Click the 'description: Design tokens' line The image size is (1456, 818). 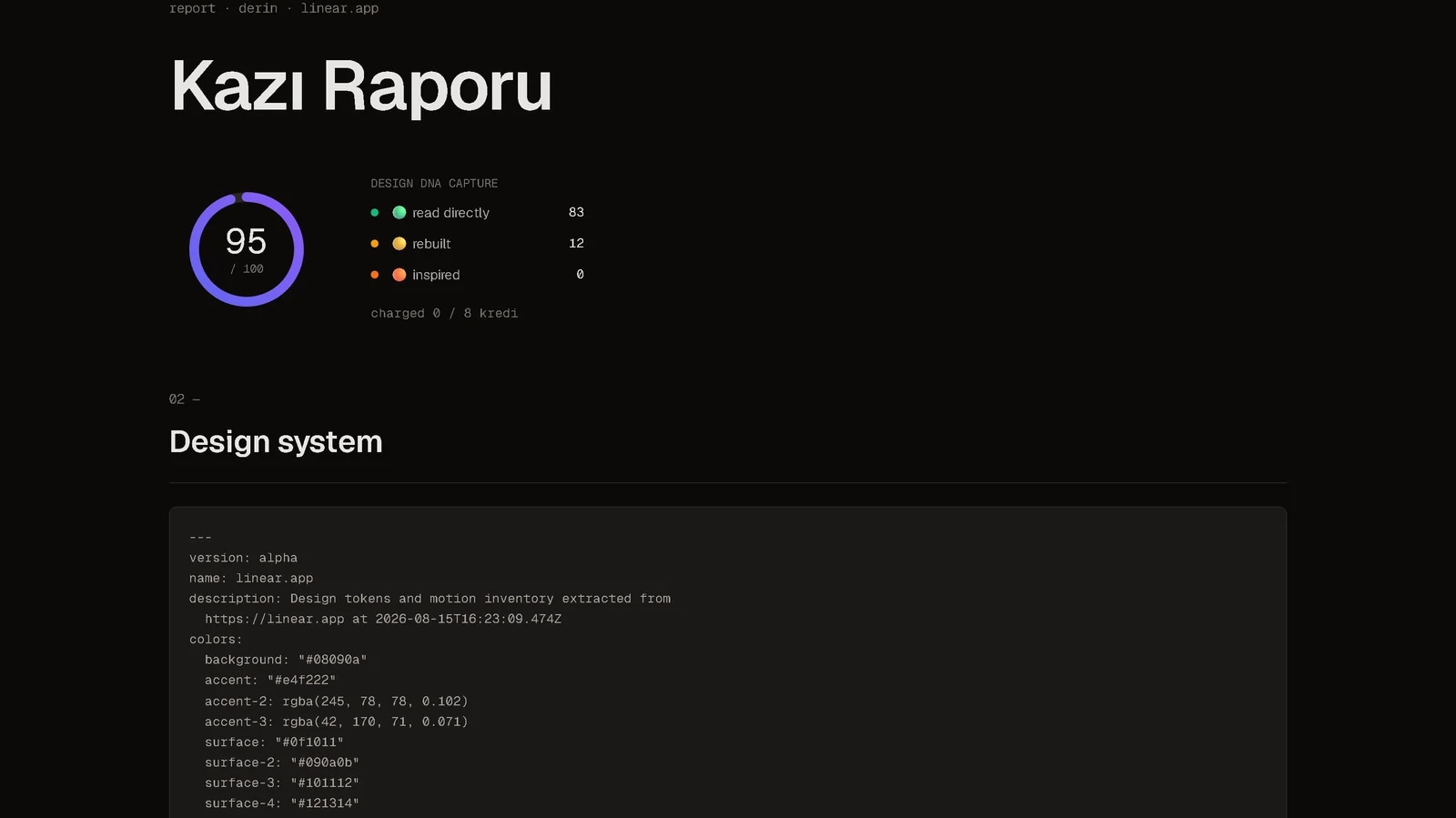pos(430,599)
